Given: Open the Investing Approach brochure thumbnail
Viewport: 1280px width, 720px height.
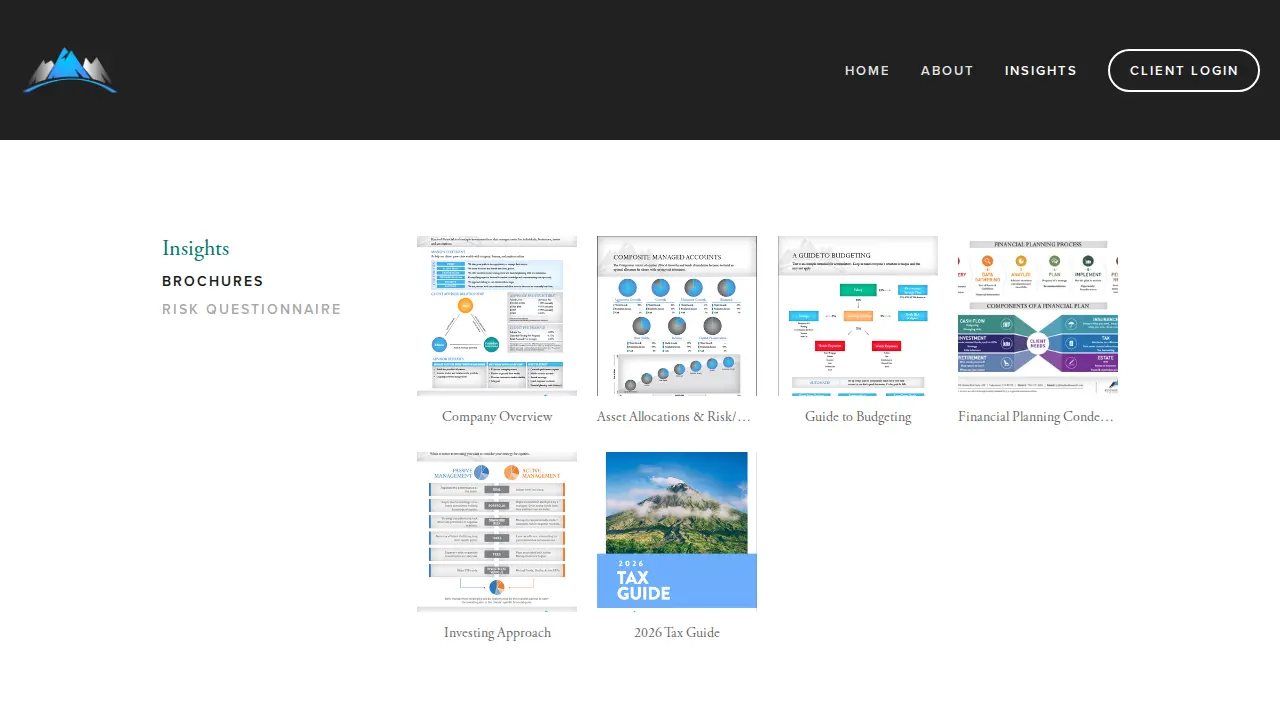Looking at the screenshot, I should [x=497, y=532].
